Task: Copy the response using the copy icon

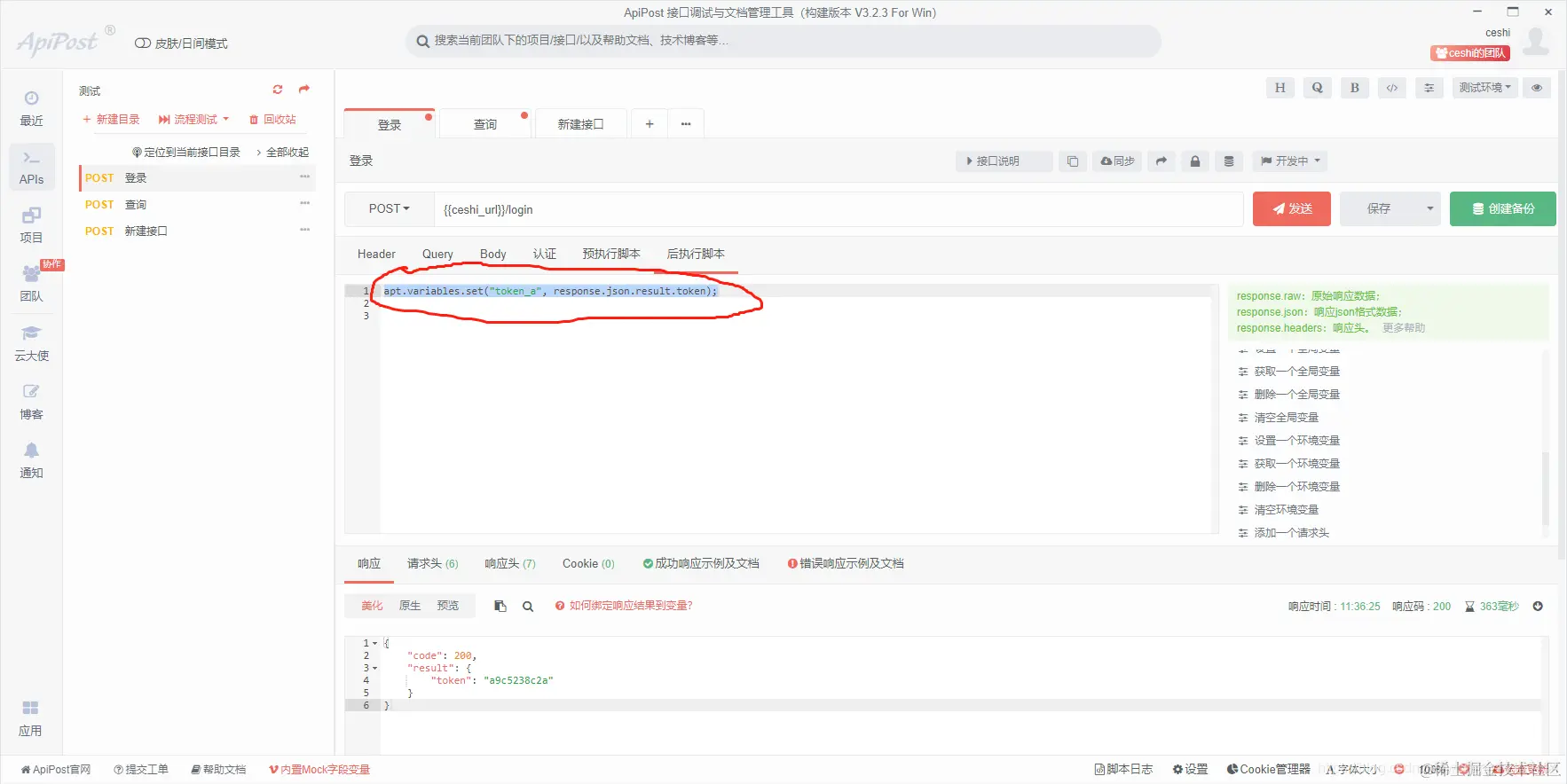Action: click(500, 607)
